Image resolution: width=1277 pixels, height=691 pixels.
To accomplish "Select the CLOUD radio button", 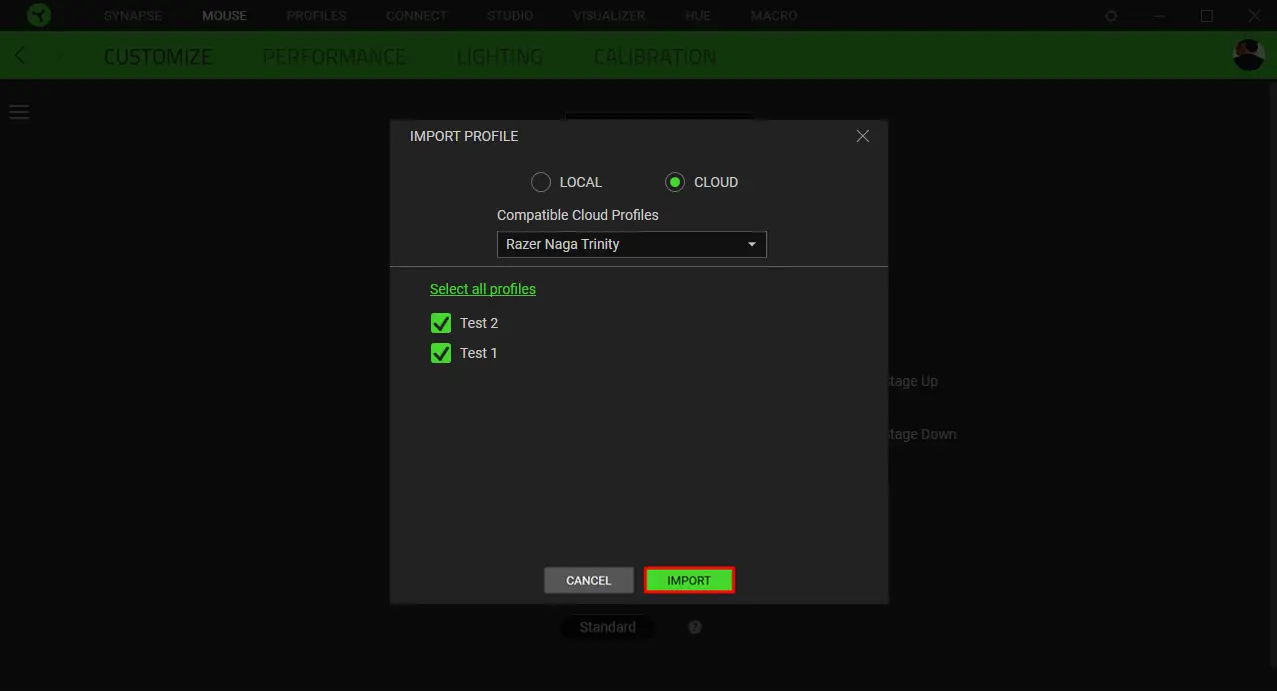I will [675, 182].
